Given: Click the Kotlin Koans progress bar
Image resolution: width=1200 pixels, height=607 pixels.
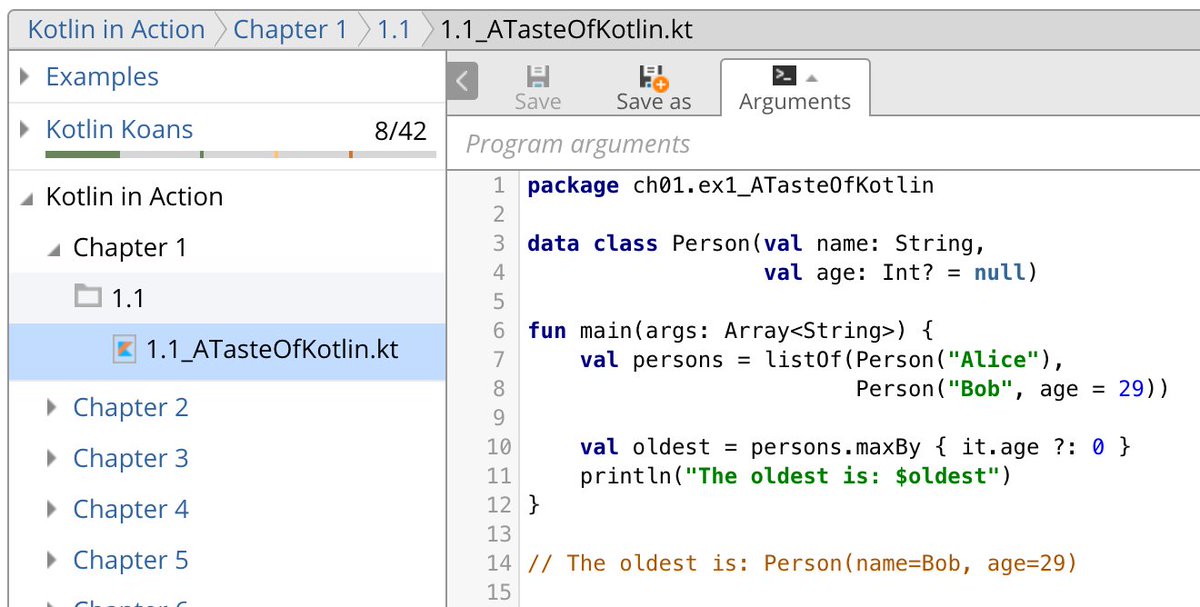Looking at the screenshot, I should (240, 155).
